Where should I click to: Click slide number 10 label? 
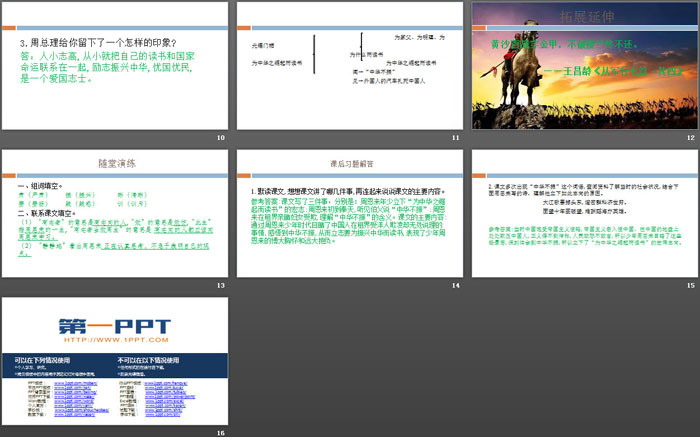221,137
